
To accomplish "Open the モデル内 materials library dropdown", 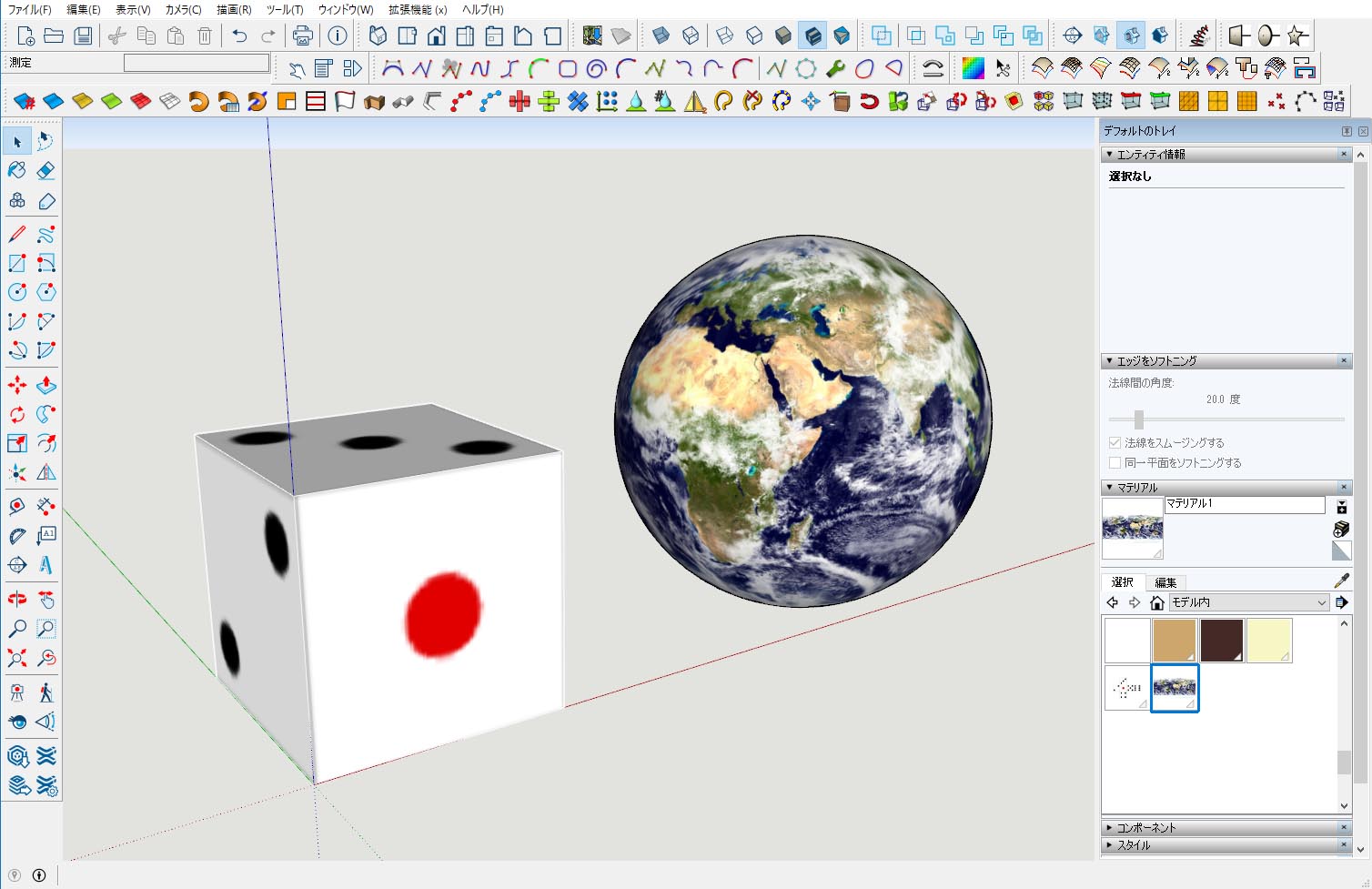I will 1249,602.
